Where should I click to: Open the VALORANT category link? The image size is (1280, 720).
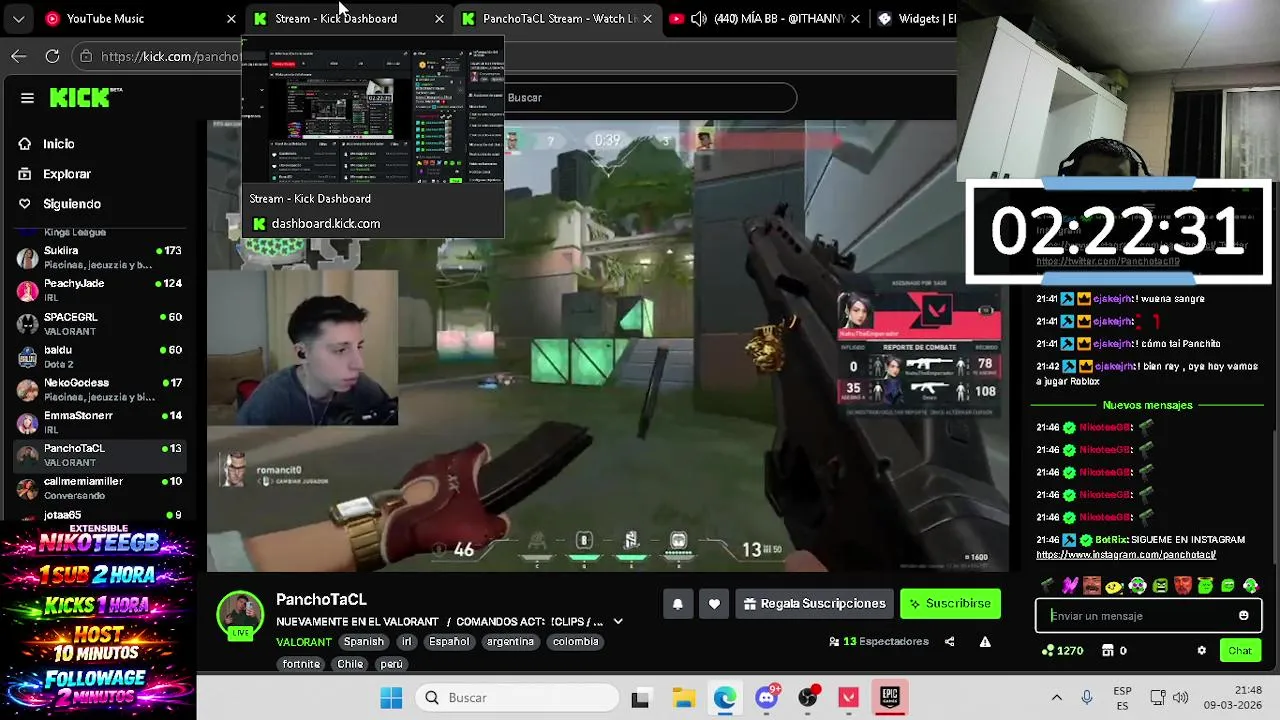click(x=304, y=642)
